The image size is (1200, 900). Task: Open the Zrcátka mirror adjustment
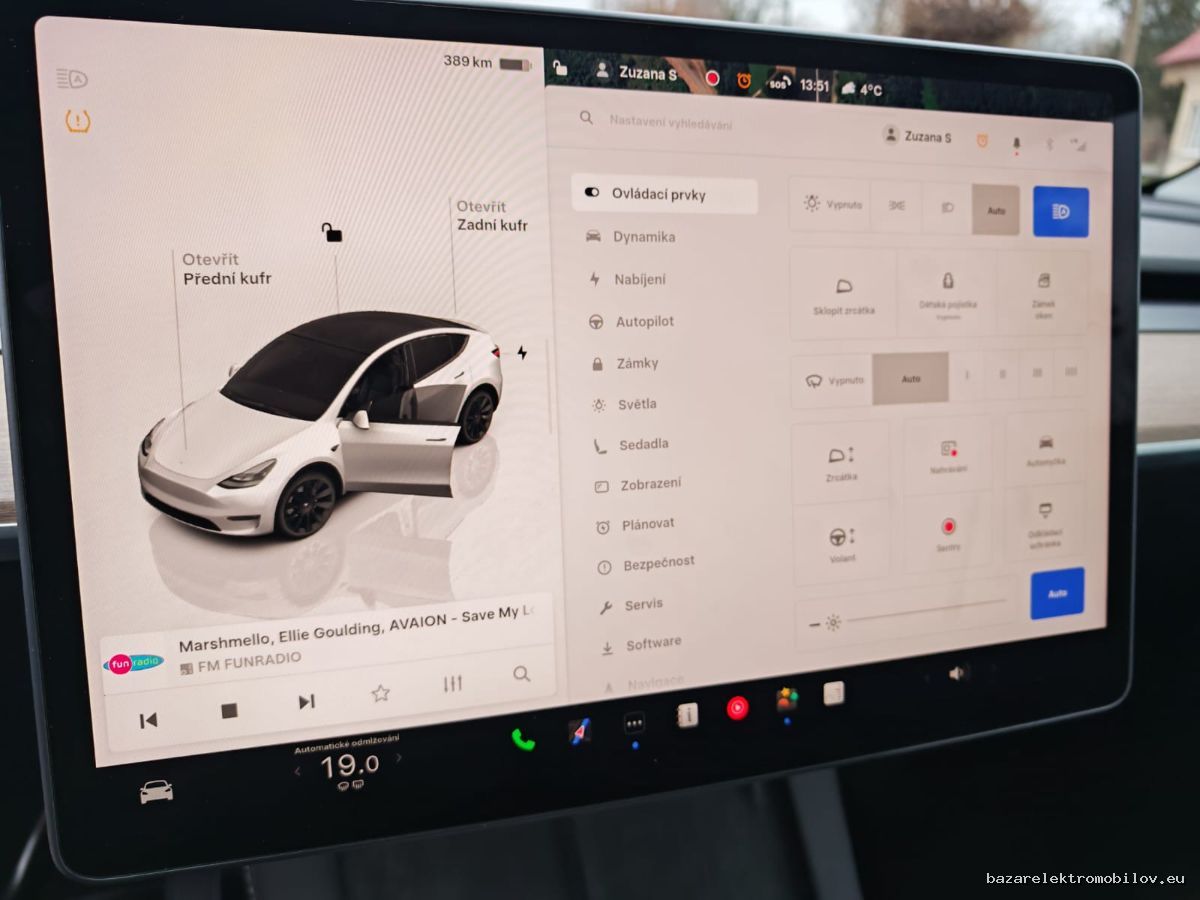[x=841, y=461]
